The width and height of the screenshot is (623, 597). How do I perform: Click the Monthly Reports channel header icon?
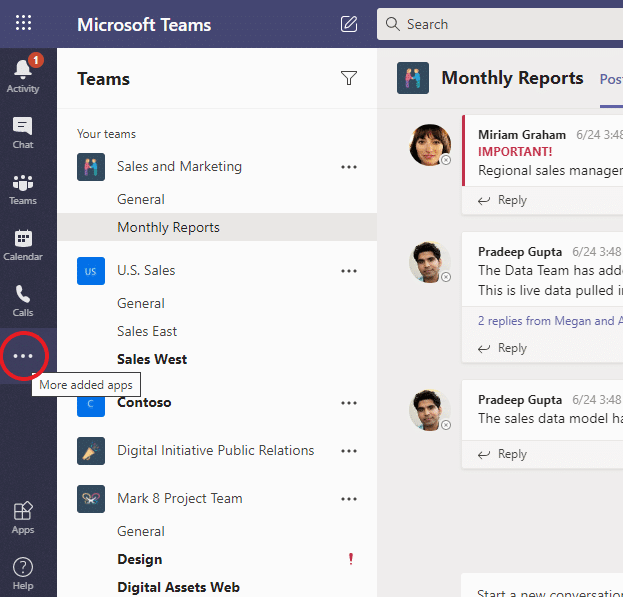tap(413, 78)
